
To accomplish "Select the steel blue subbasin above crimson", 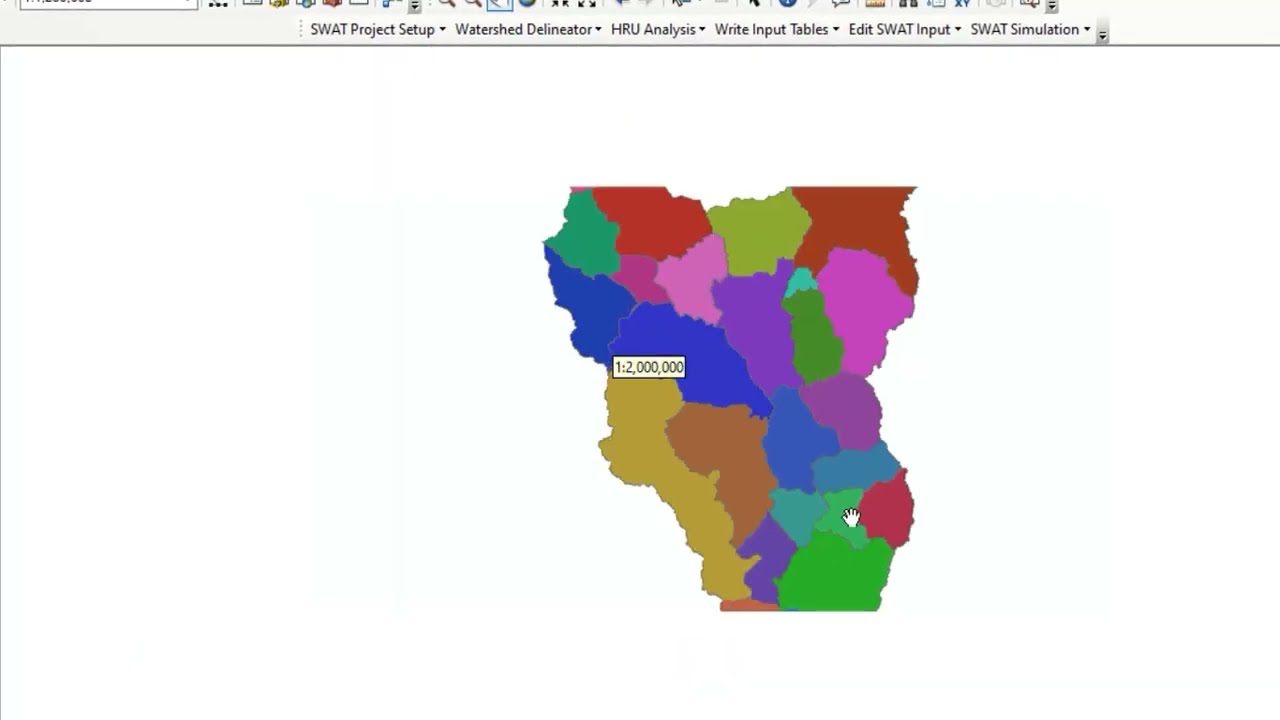I will 855,470.
